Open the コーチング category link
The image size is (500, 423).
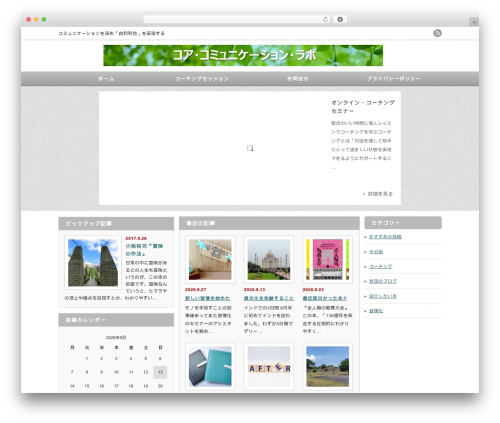(380, 267)
